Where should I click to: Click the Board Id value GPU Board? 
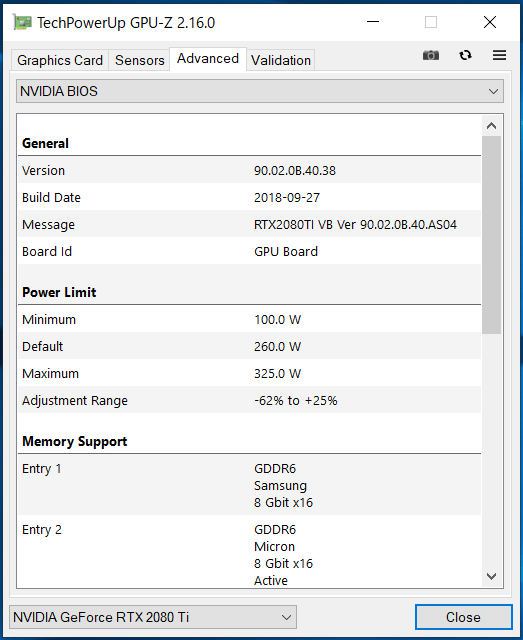pyautogui.click(x=286, y=251)
